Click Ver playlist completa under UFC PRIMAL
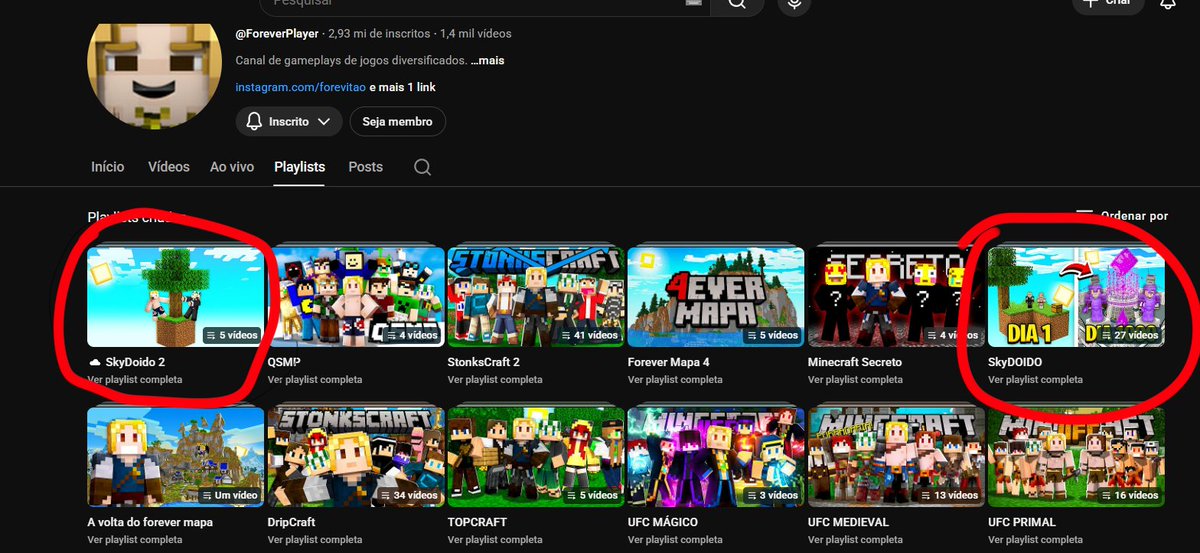The width and height of the screenshot is (1200, 553). tap(1035, 540)
